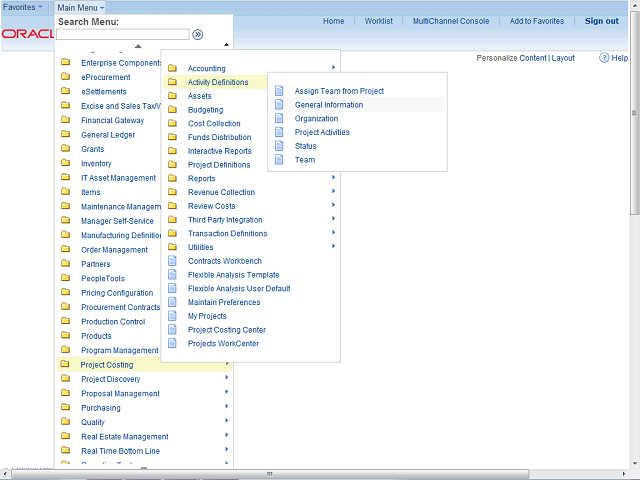Collapse the Main Menu dropdown
This screenshot has width=640, height=480.
(x=80, y=7)
